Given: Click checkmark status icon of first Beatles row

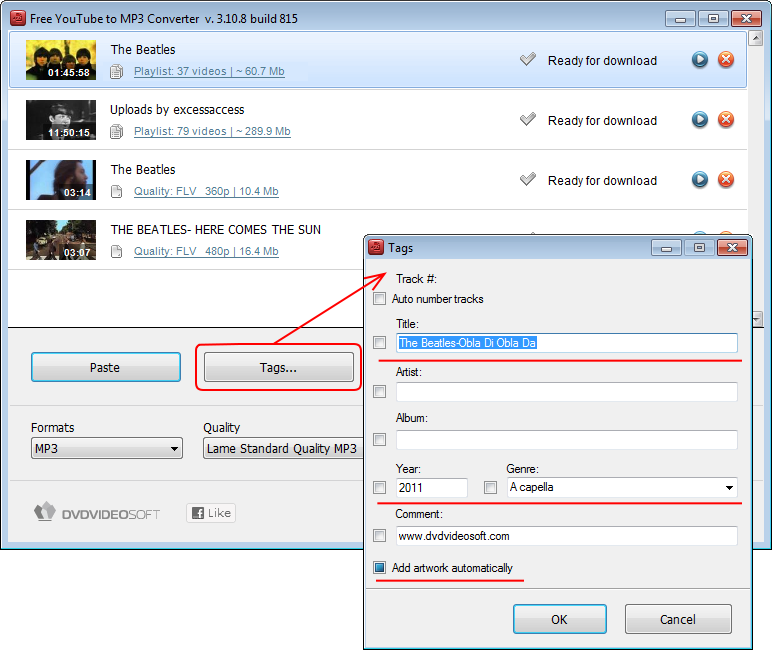Looking at the screenshot, I should (x=528, y=60).
